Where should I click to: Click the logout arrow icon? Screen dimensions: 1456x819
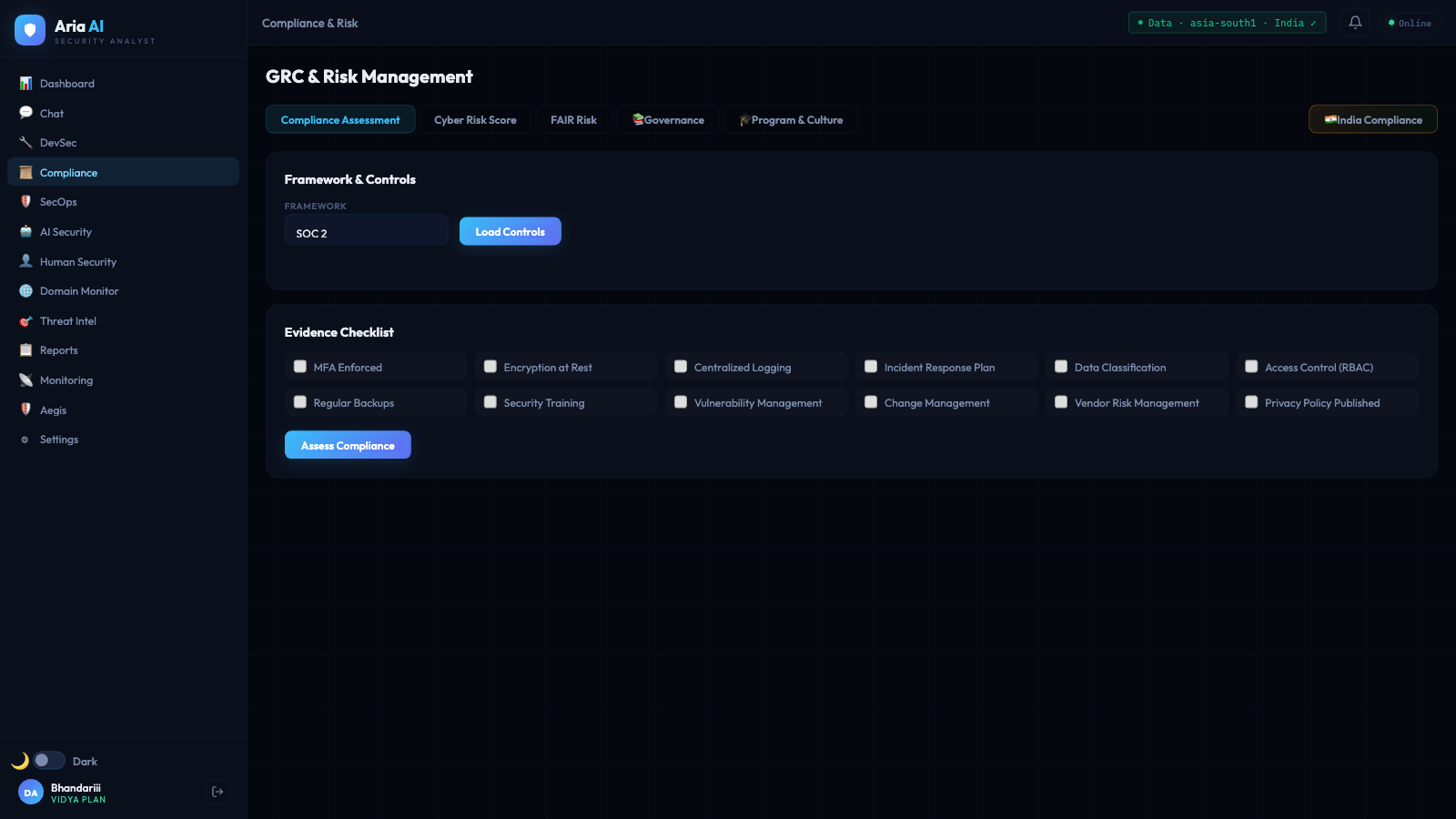[217, 792]
